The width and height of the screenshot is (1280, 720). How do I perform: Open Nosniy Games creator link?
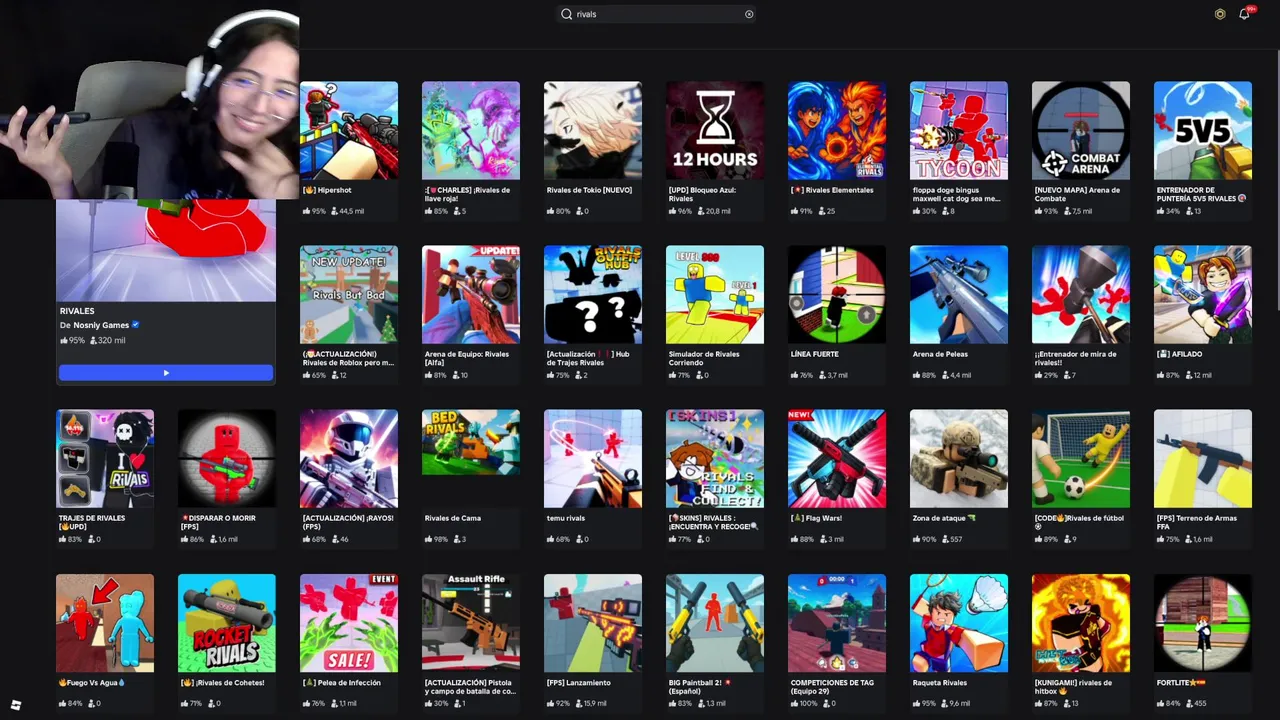click(x=101, y=325)
